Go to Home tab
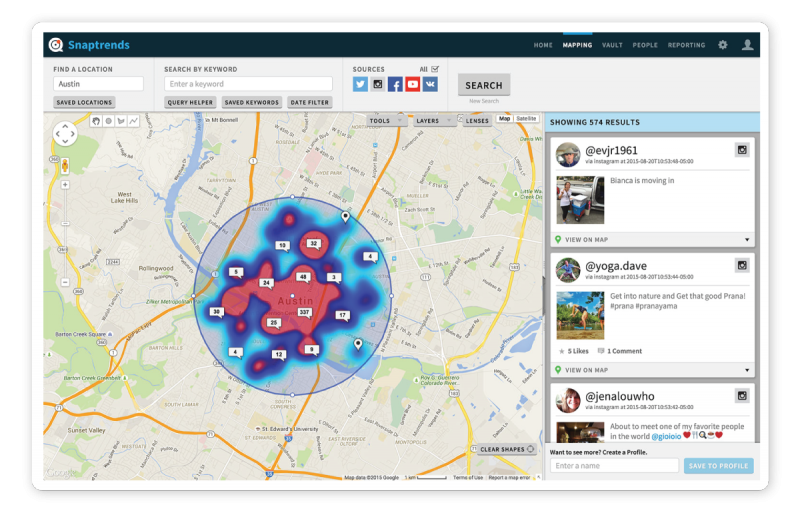This screenshot has width=800, height=529. (543, 45)
